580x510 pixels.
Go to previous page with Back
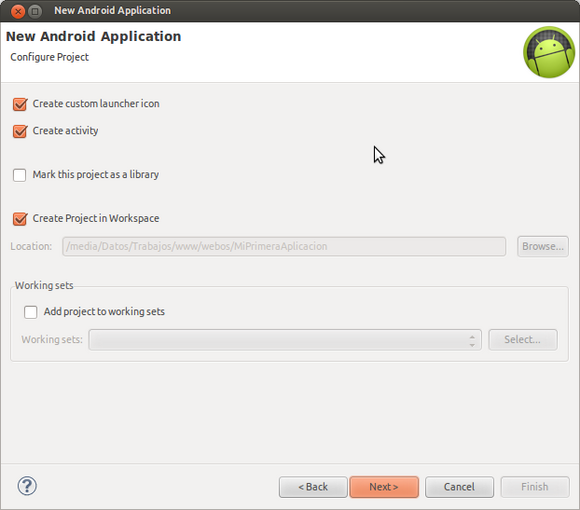pyautogui.click(x=313, y=487)
